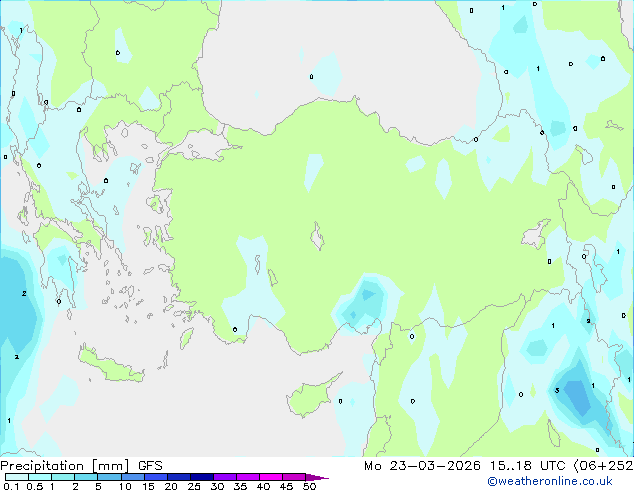Select the 'GFS' model label
Image resolution: width=634 pixels, height=490 pixels.
pyautogui.click(x=150, y=466)
